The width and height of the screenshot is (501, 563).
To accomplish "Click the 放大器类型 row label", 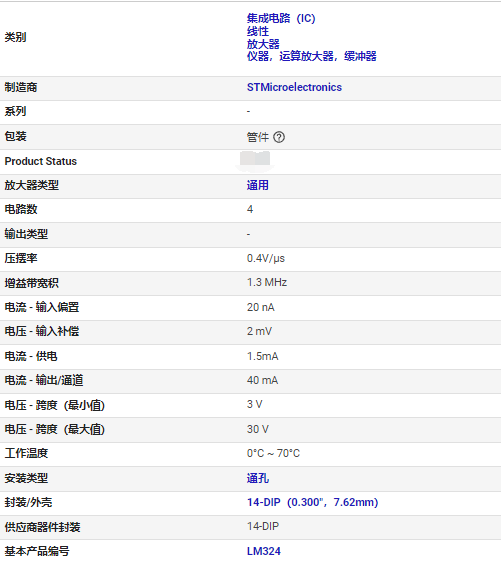I will click(x=32, y=185).
